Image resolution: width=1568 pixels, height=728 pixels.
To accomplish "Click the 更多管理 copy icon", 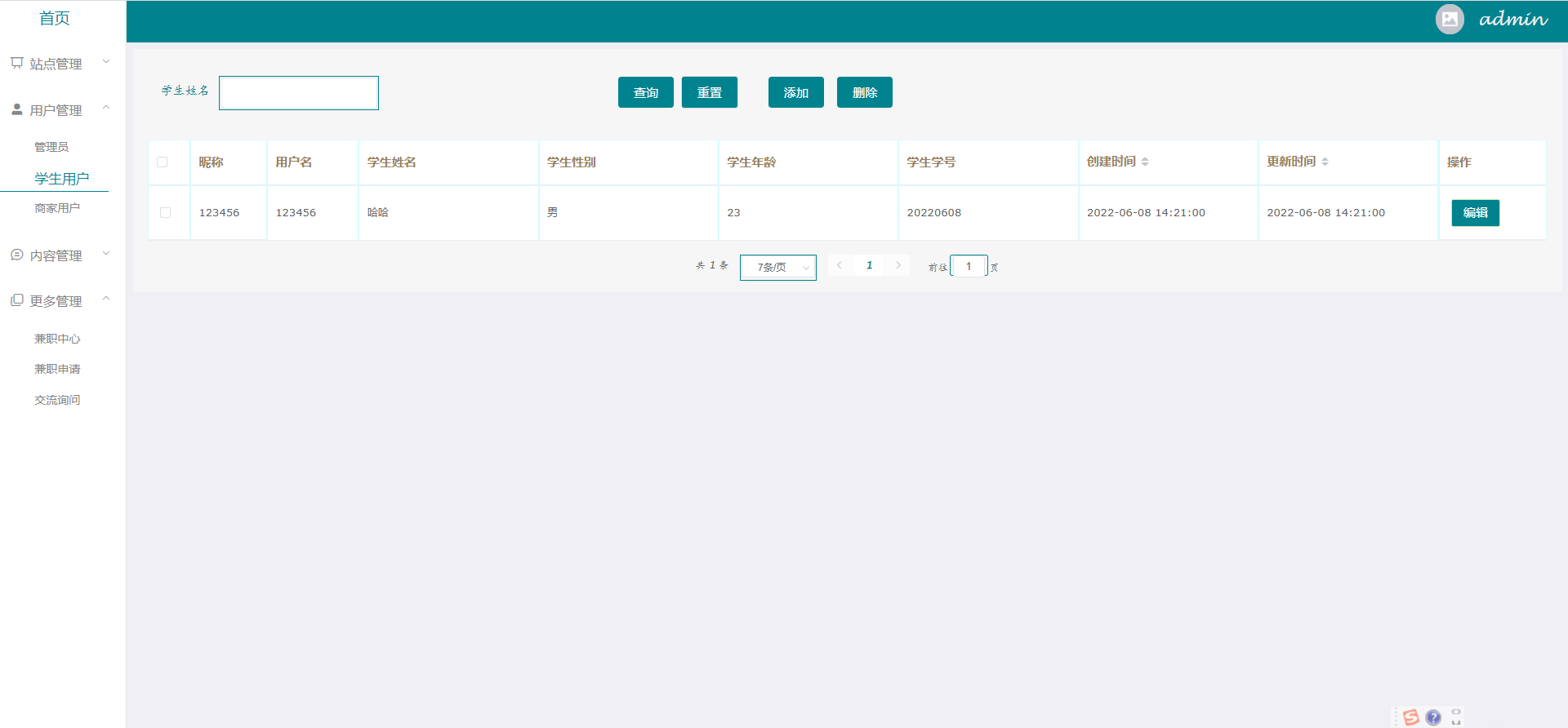I will [16, 300].
